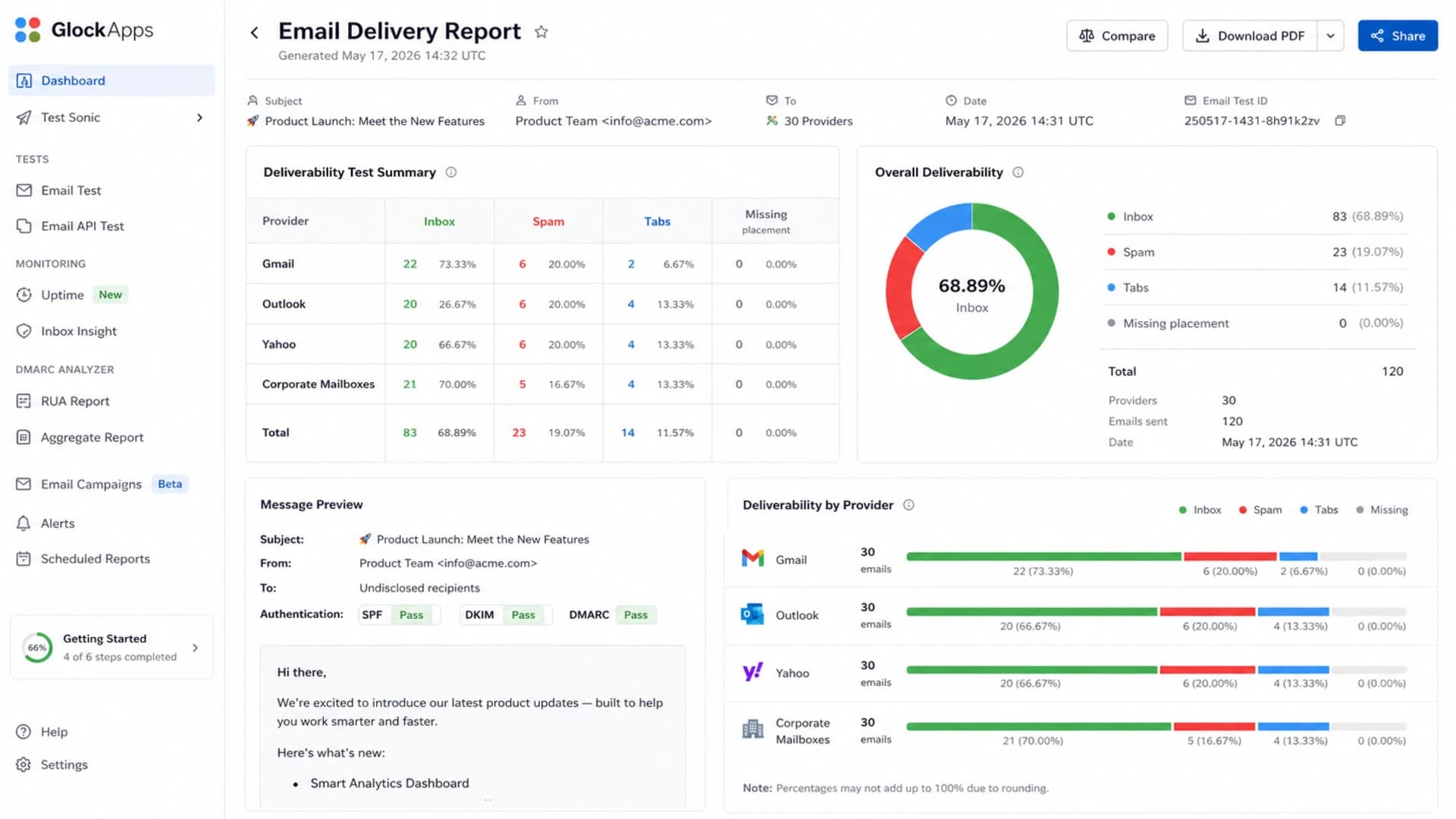Click the RUA Report icon
This screenshot has width=1456, height=819.
[24, 401]
